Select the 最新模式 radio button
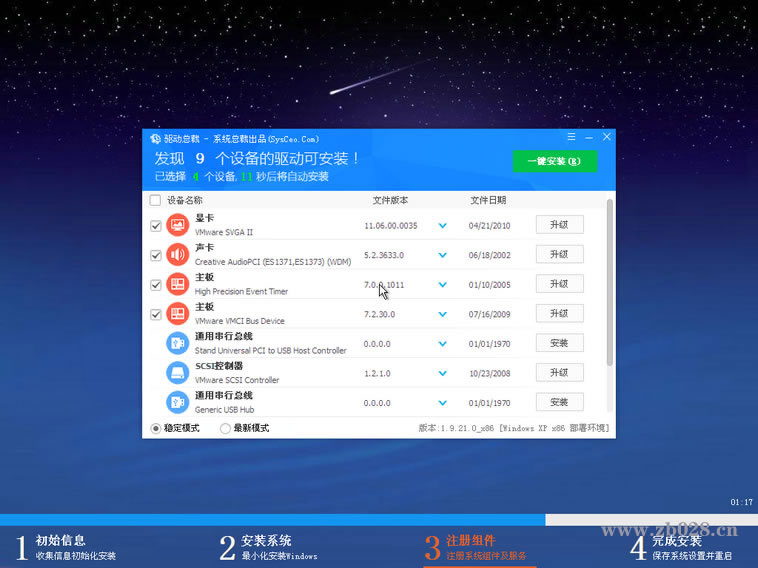This screenshot has width=758, height=568. click(x=225, y=428)
